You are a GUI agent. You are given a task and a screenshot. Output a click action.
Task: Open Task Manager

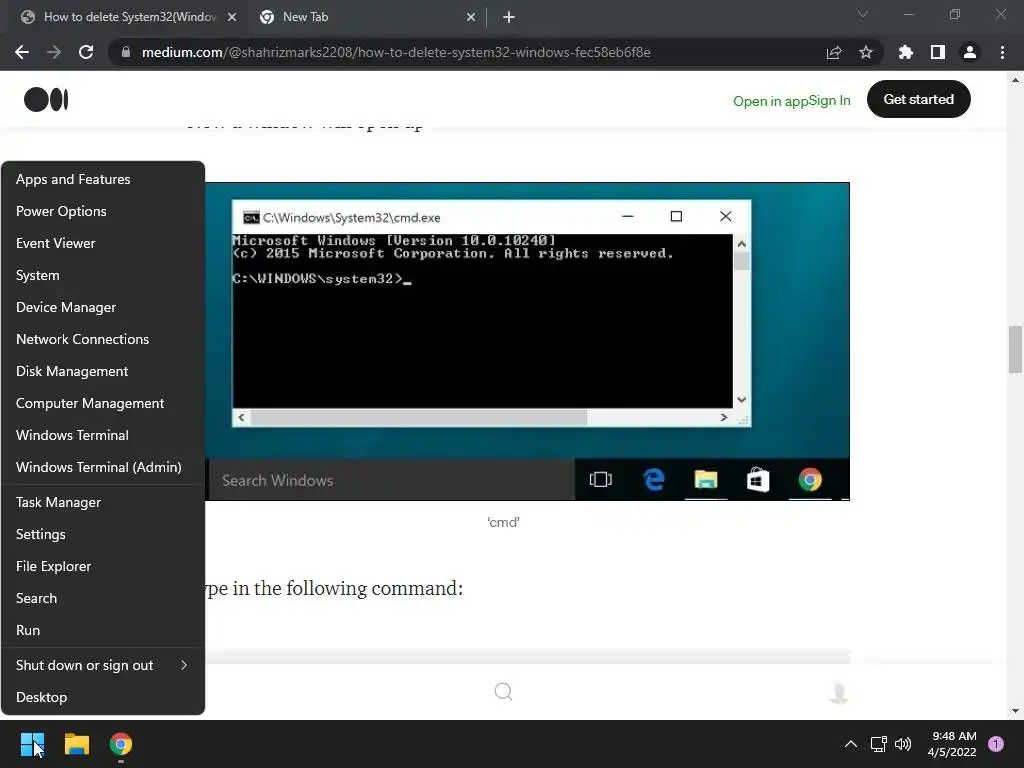103,502
